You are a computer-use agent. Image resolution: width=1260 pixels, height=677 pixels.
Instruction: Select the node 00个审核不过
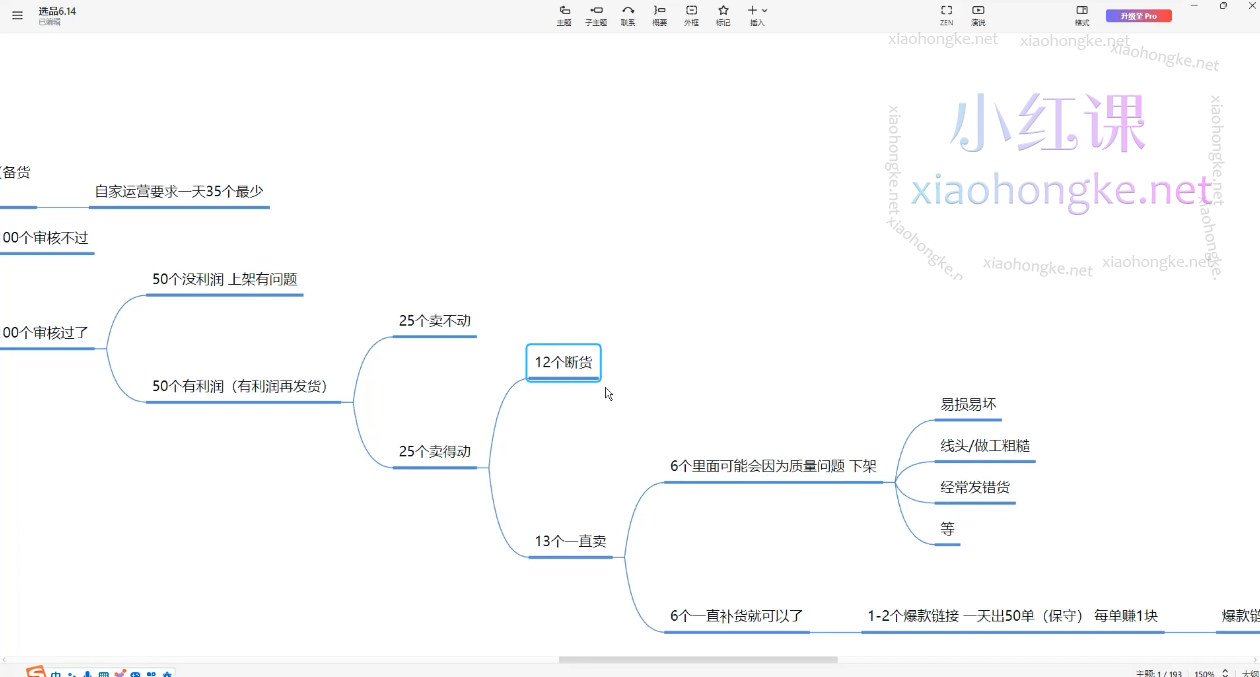coord(45,238)
